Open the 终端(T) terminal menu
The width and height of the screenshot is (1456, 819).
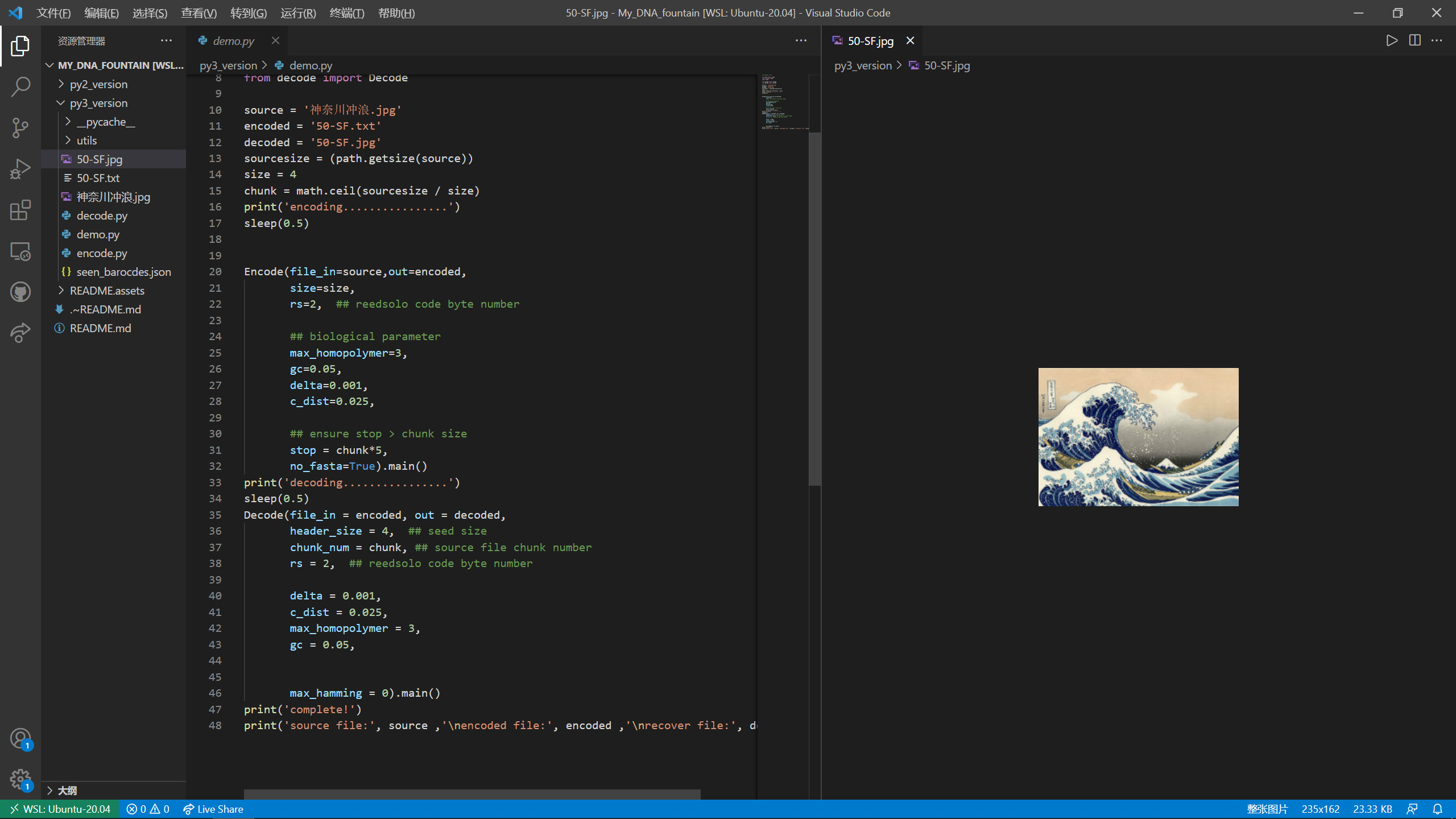point(346,13)
